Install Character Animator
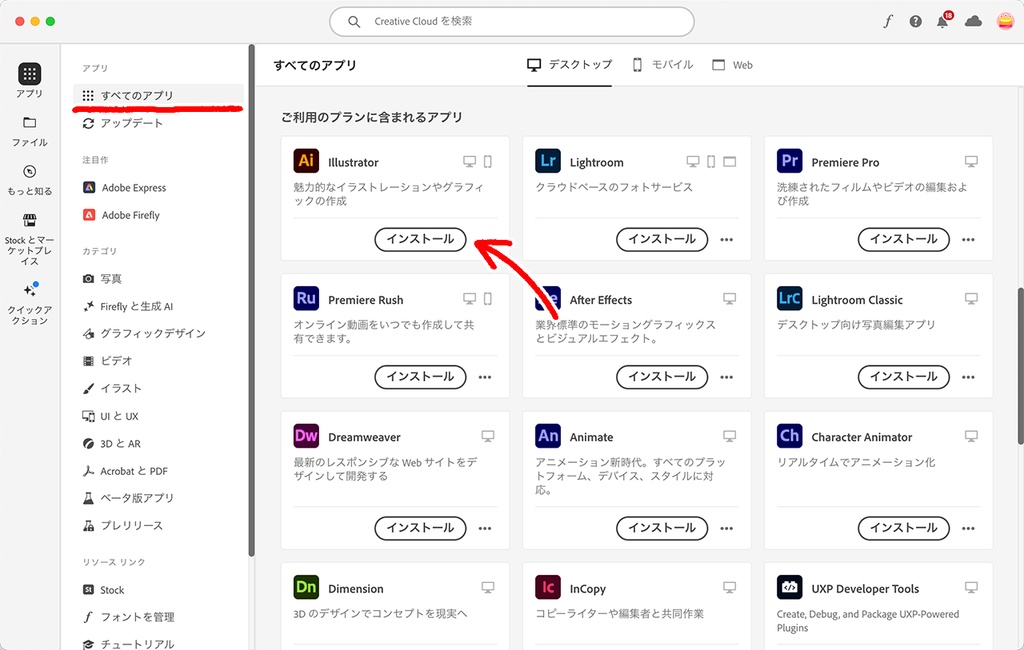The height and width of the screenshot is (650, 1024). click(x=904, y=528)
